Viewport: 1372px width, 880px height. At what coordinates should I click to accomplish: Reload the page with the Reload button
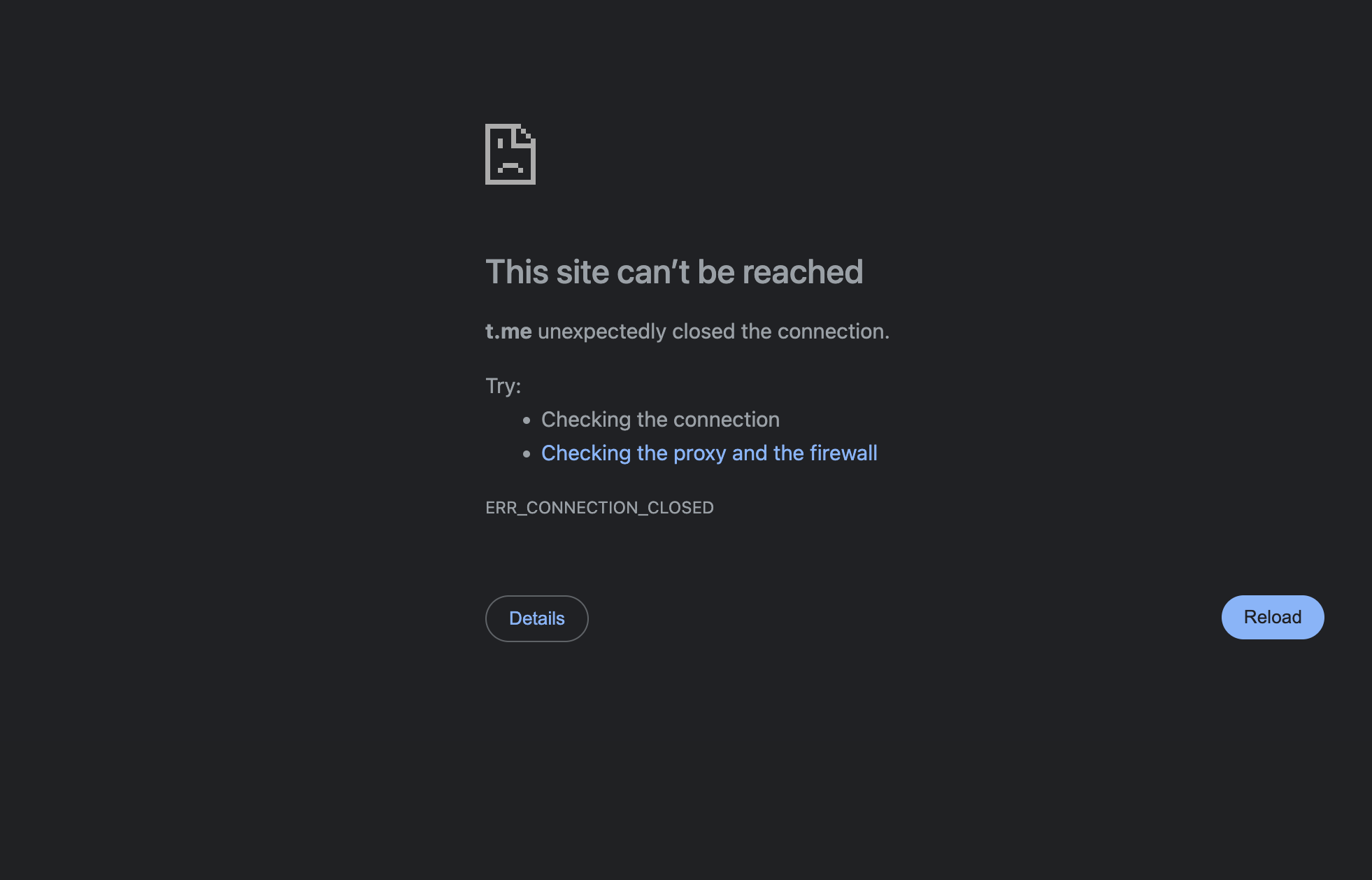click(1273, 617)
